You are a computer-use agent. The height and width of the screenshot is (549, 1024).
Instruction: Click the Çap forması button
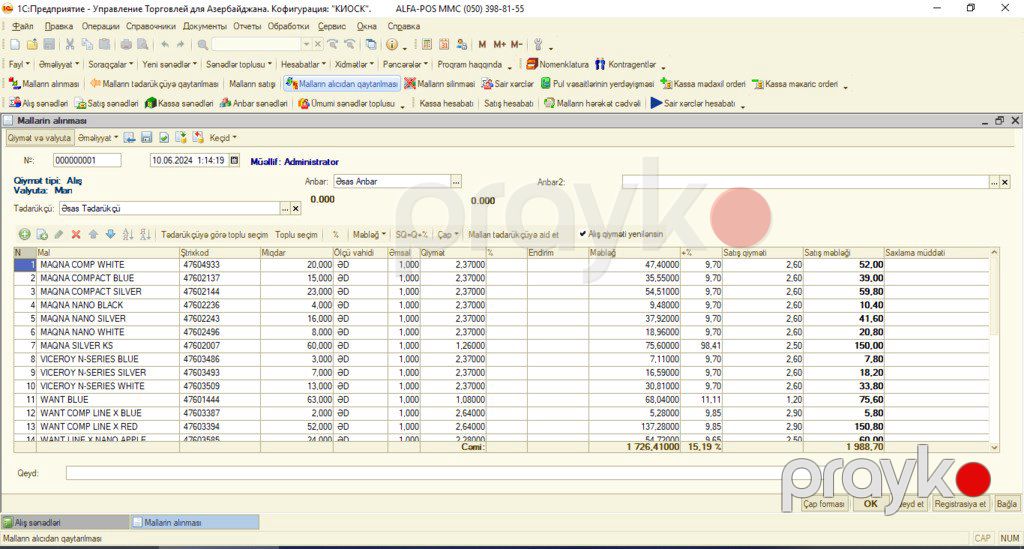click(x=824, y=504)
